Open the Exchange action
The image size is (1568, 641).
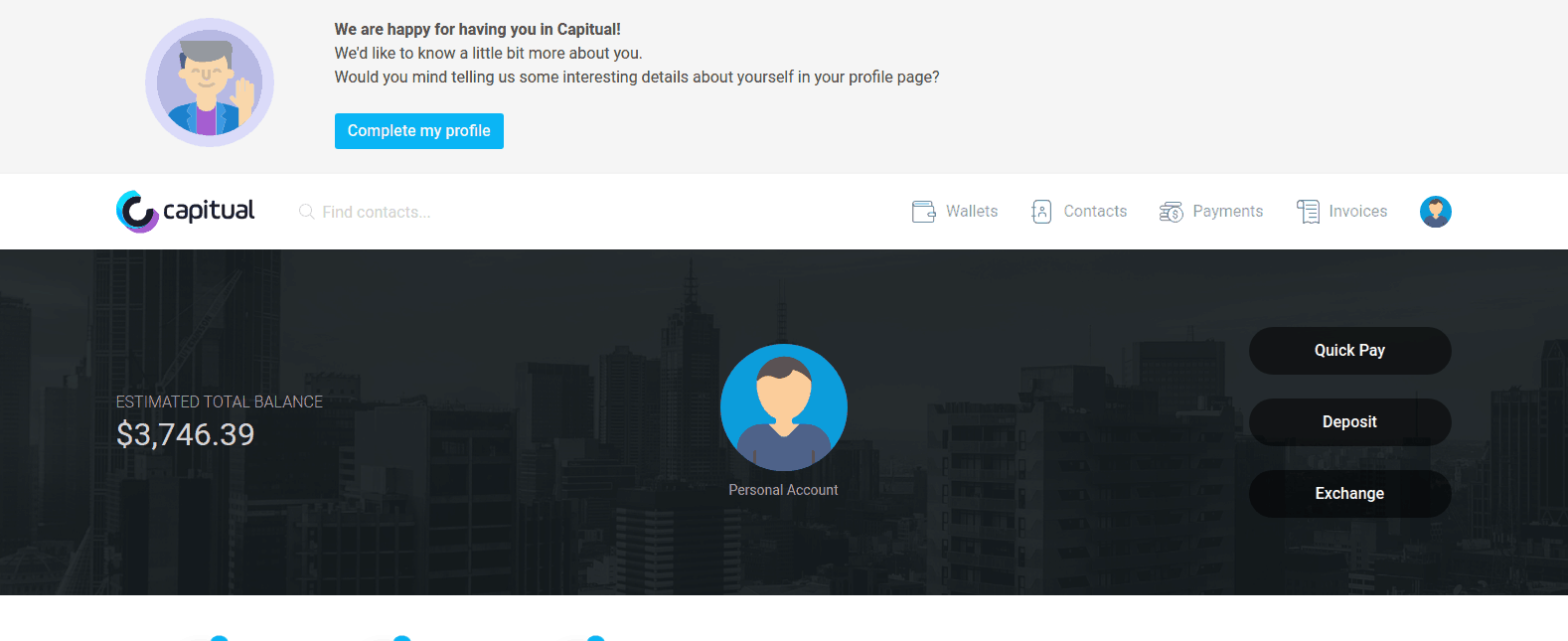[x=1349, y=494]
